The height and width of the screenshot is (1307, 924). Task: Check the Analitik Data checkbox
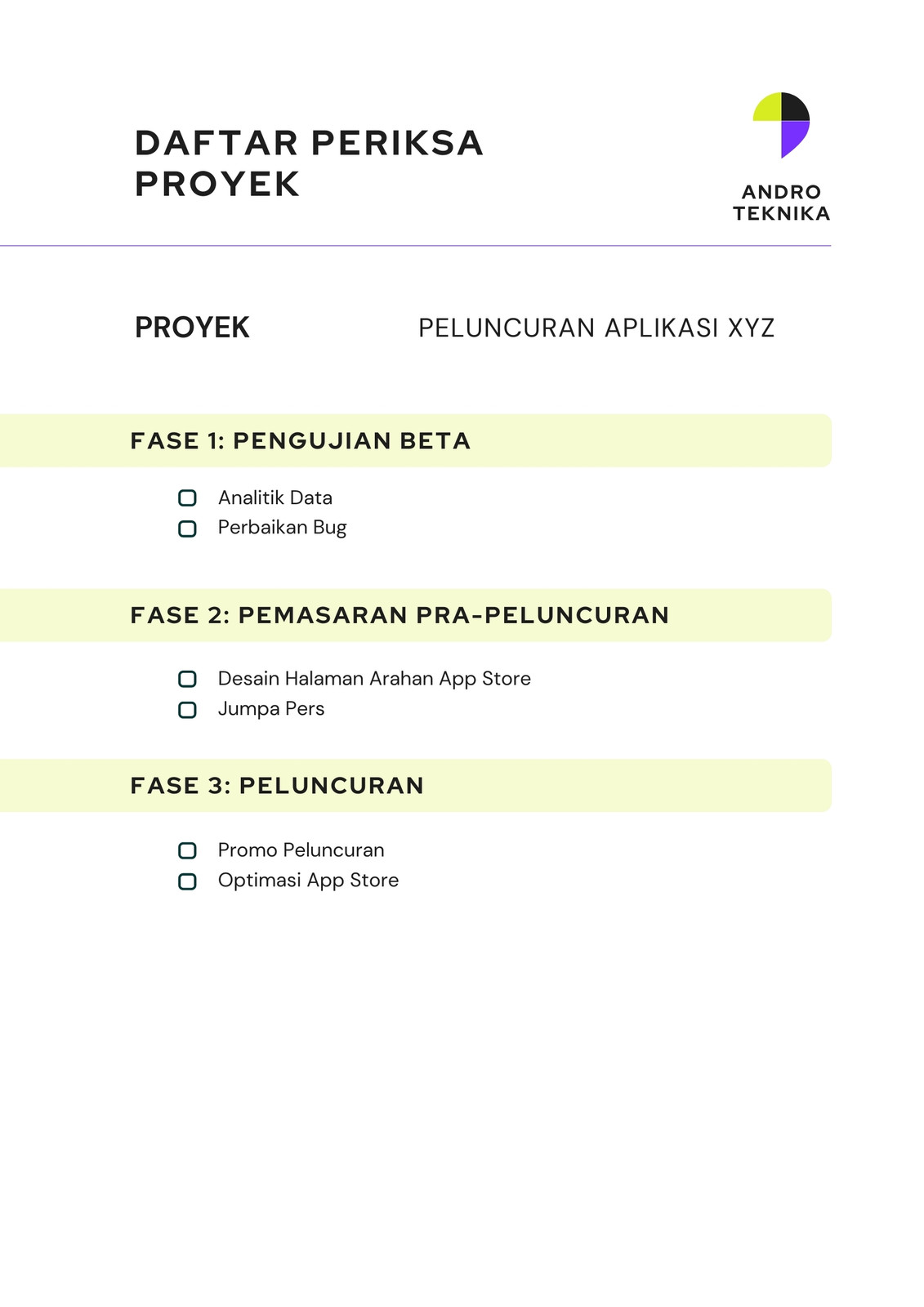tap(187, 497)
